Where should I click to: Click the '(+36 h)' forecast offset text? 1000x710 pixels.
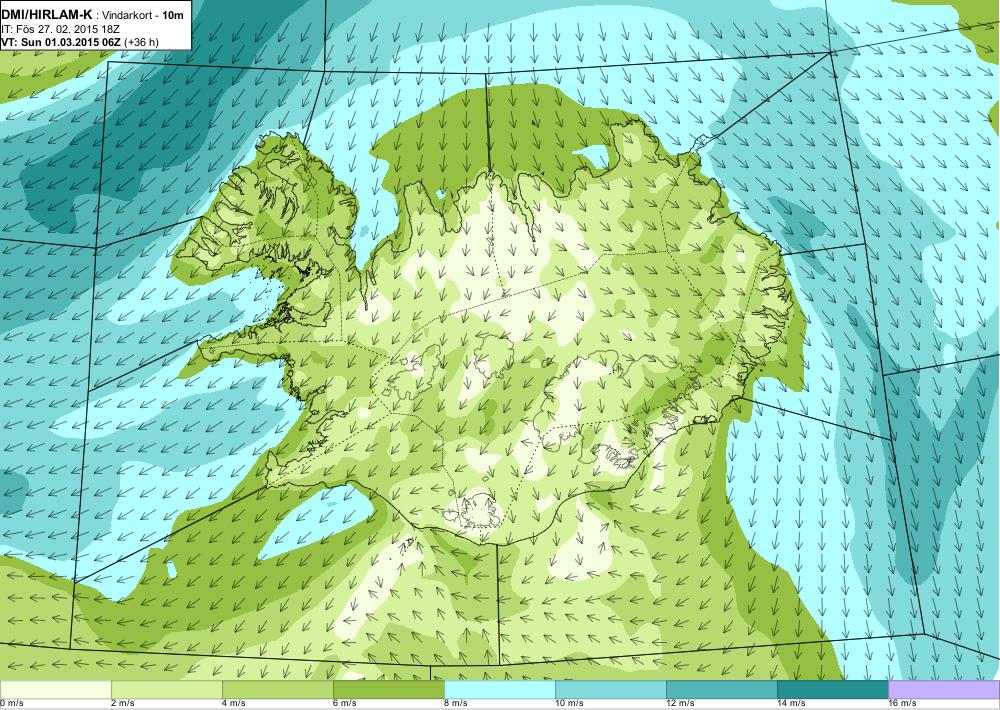(142, 42)
